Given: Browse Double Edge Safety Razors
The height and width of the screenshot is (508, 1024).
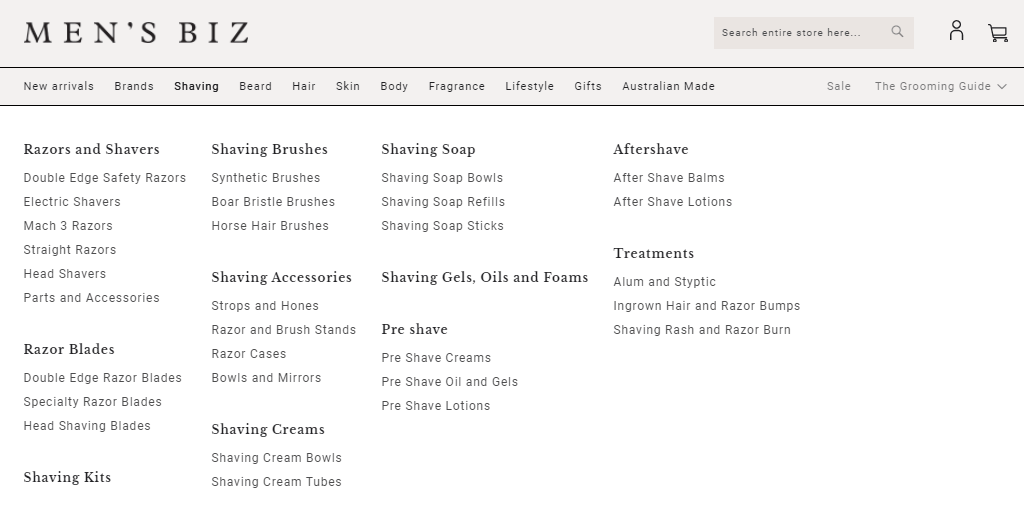Looking at the screenshot, I should [104, 178].
